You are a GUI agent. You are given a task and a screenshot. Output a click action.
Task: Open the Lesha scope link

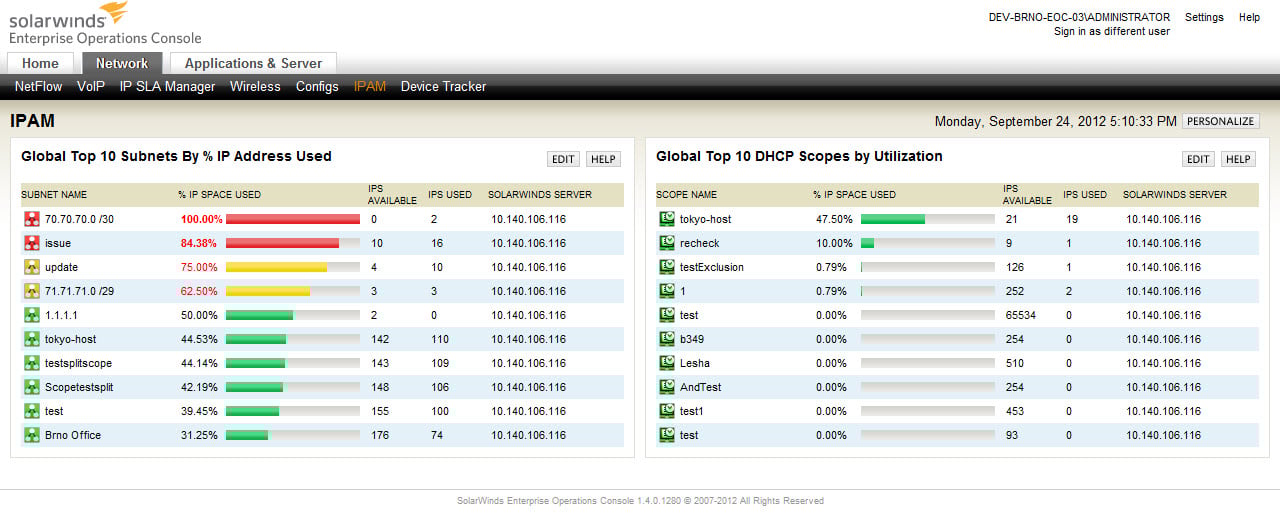point(695,363)
